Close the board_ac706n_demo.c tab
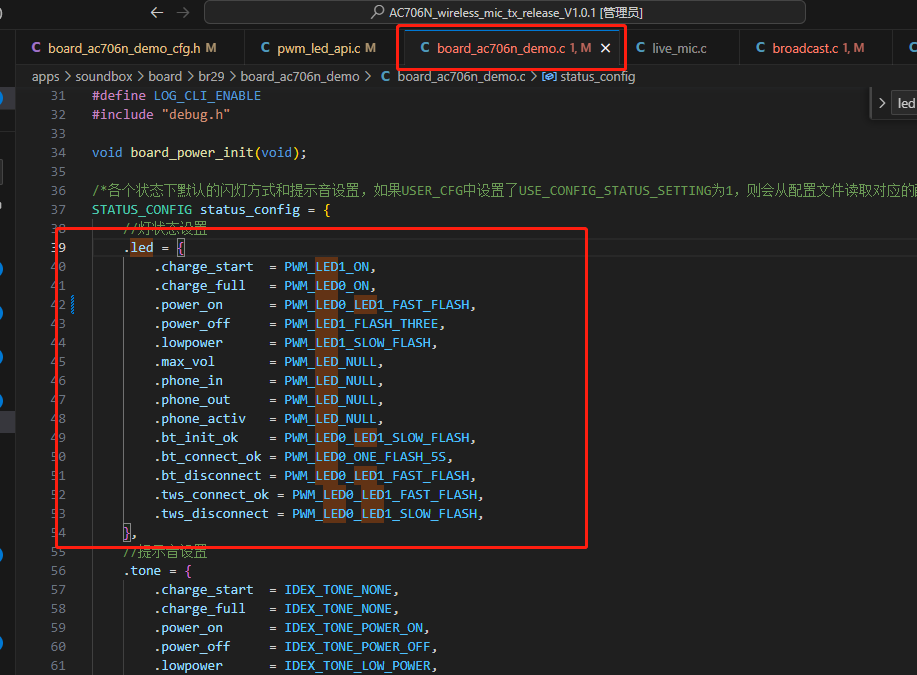The height and width of the screenshot is (675, 917). 606,48
